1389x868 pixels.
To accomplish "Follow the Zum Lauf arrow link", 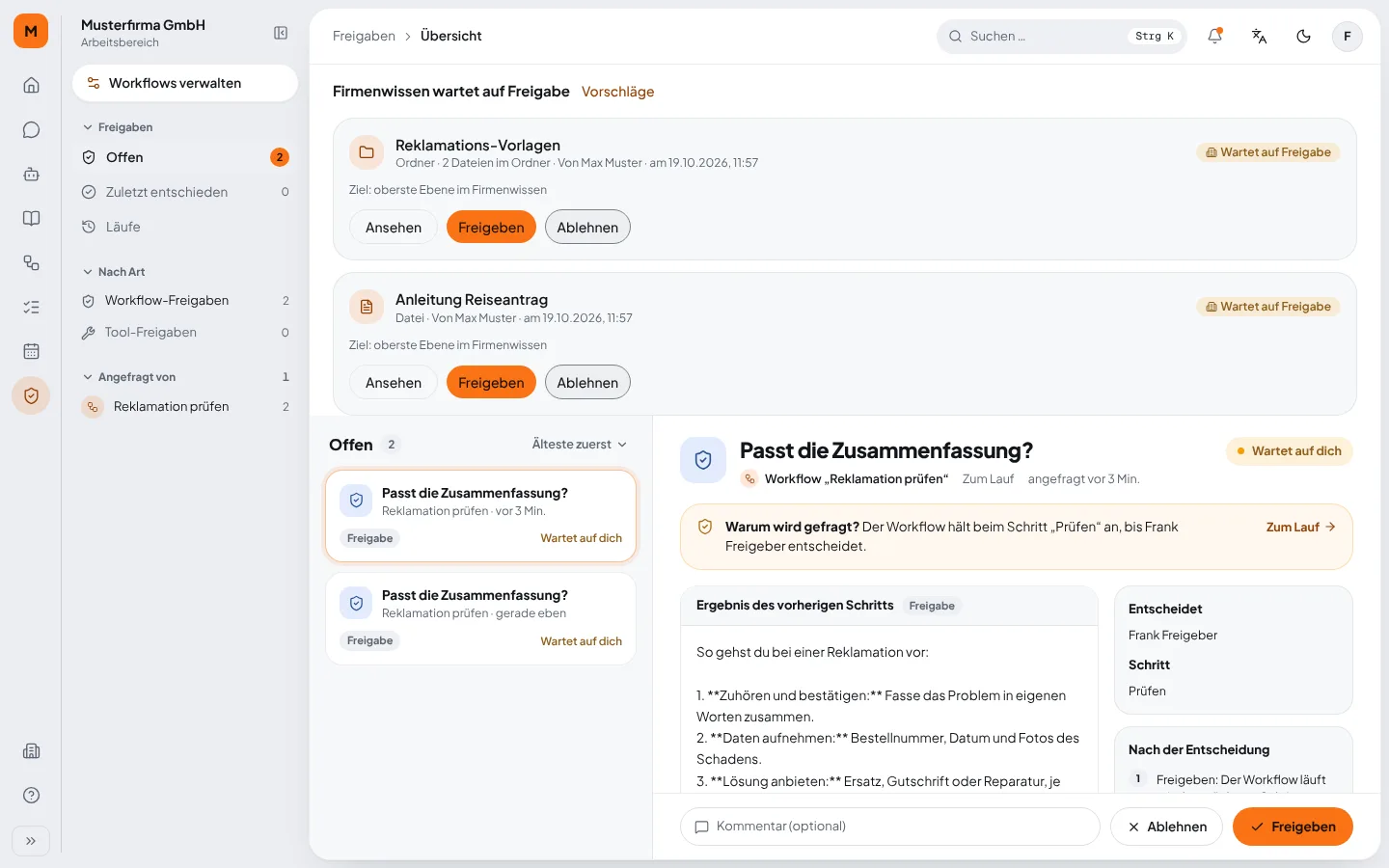I will click(x=1301, y=528).
